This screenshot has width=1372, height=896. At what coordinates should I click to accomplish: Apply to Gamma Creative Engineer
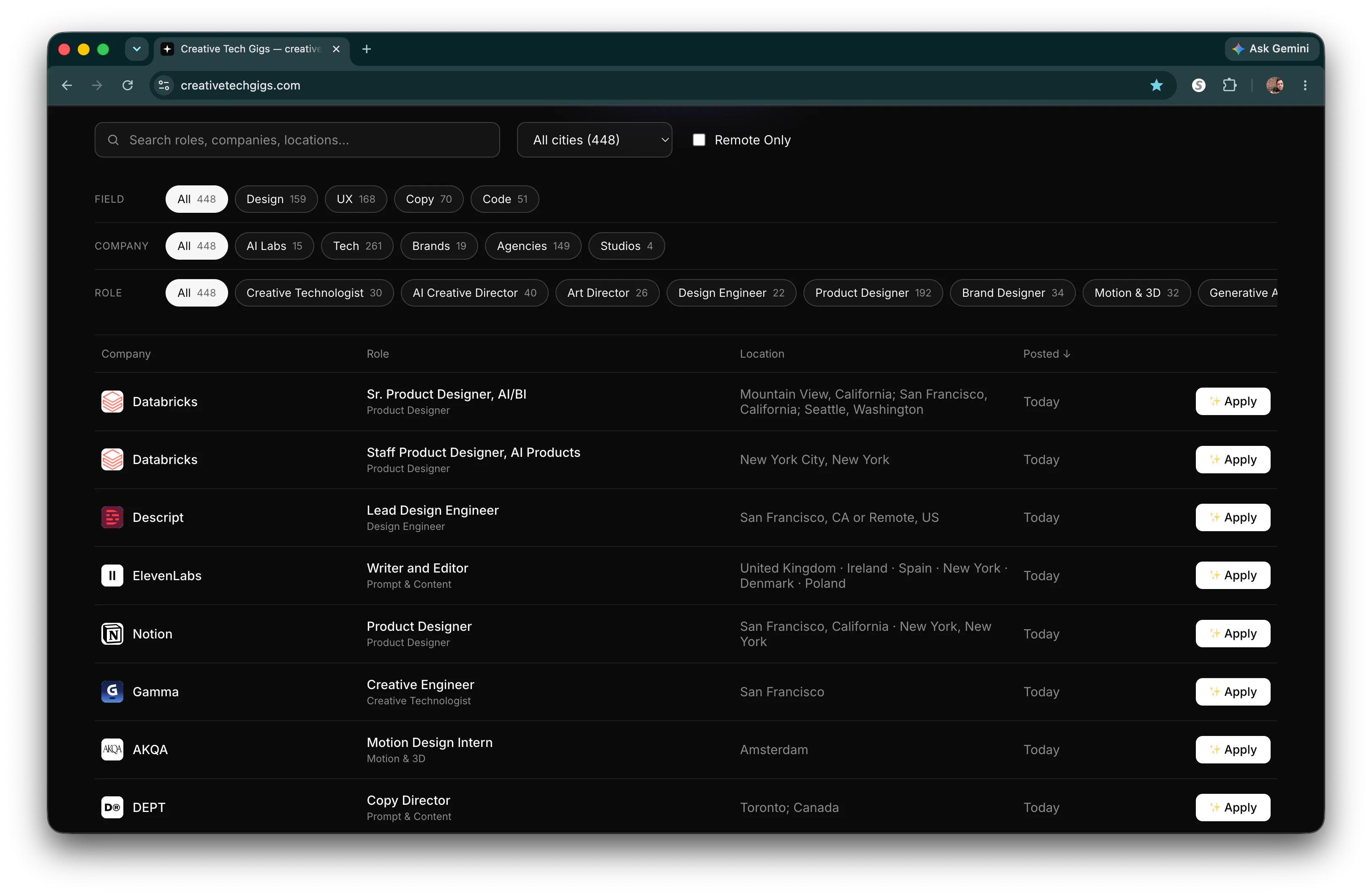pyautogui.click(x=1233, y=692)
